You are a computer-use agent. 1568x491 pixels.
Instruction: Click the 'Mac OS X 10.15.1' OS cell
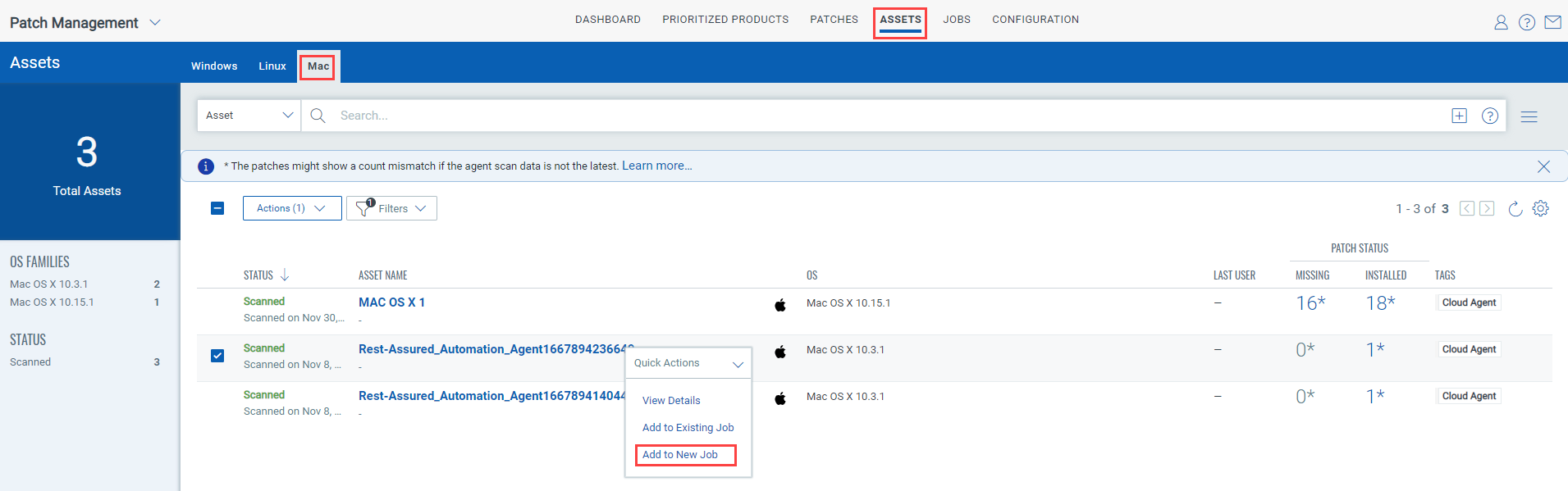pos(848,303)
